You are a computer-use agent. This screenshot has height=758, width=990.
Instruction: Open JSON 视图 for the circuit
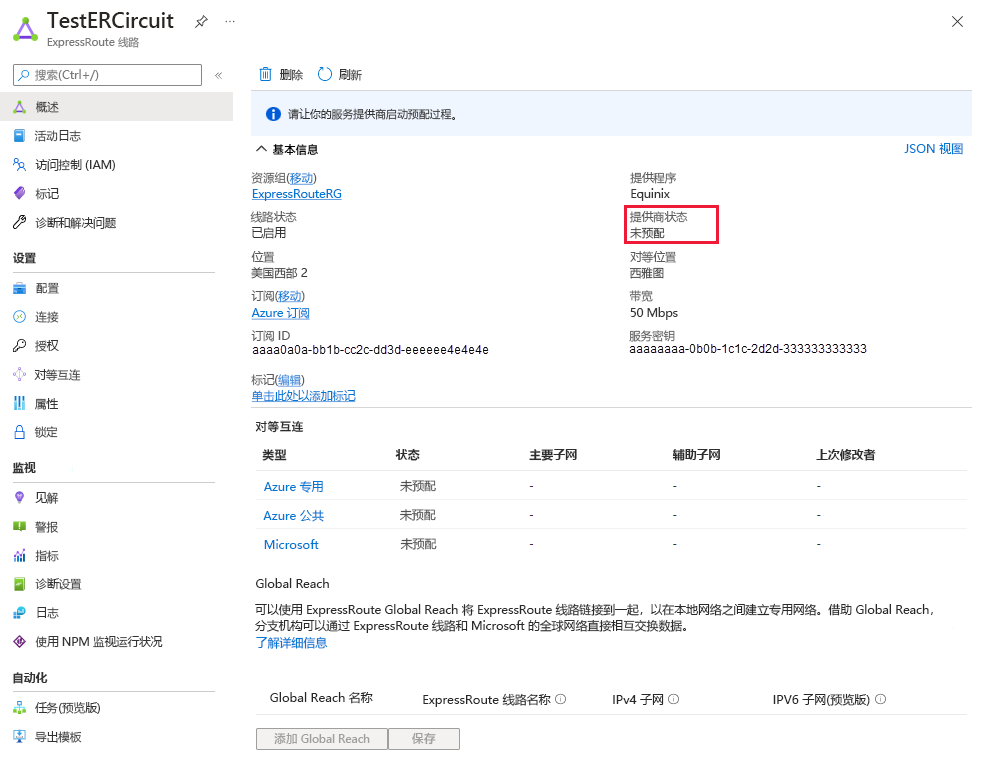click(x=933, y=148)
